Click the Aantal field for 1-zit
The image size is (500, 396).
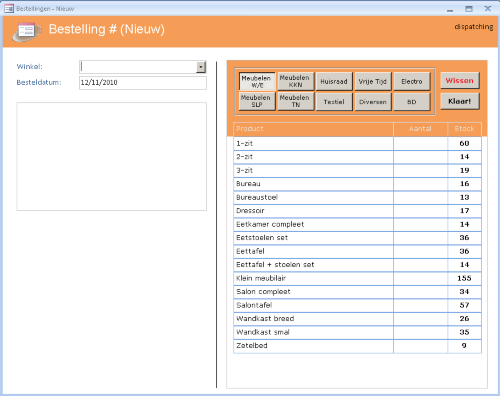420,144
